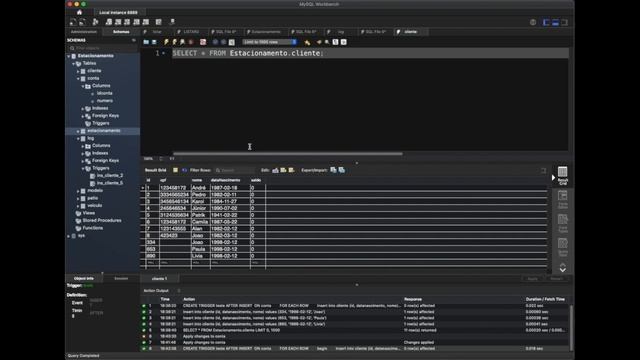Click the commit transaction icon

pos(215,42)
